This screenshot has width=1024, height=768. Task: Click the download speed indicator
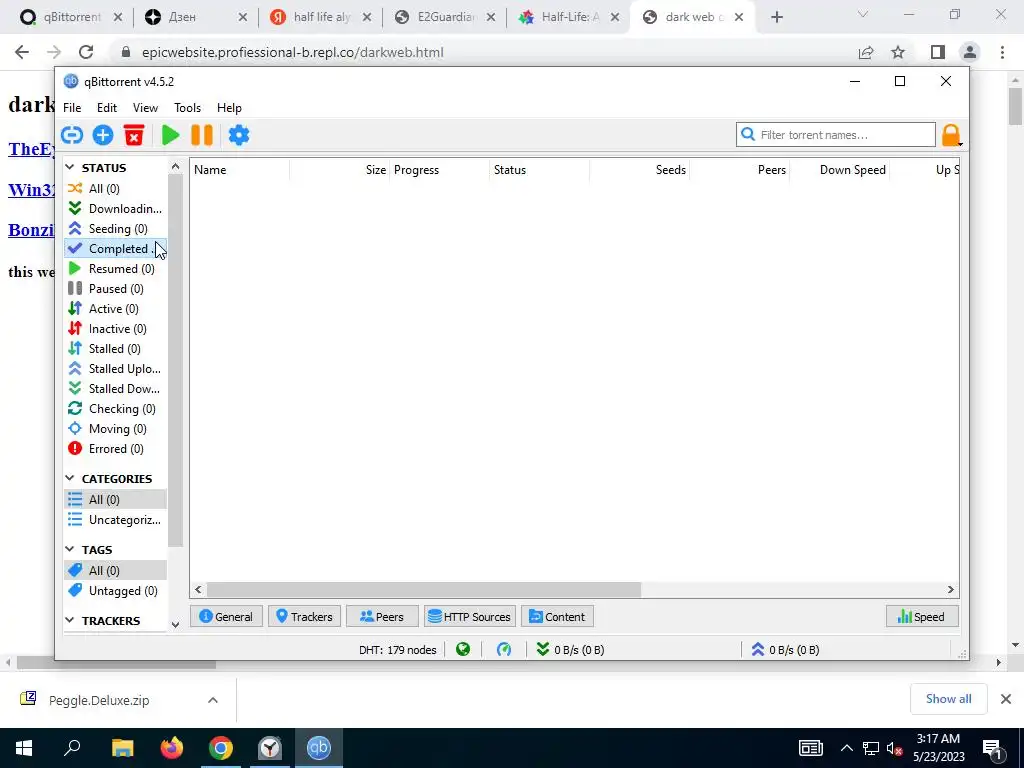[571, 650]
